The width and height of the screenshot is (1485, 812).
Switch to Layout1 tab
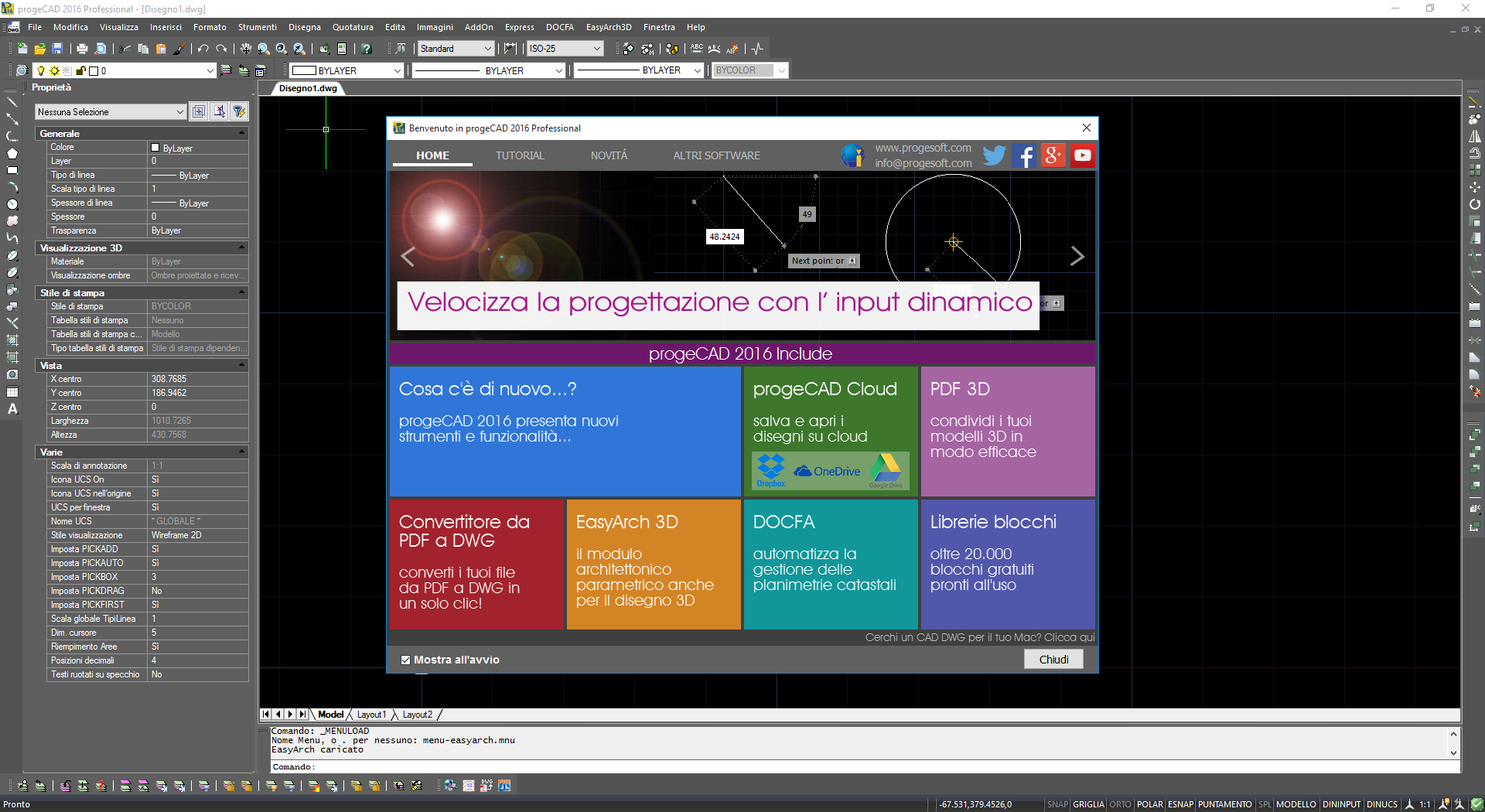[x=371, y=715]
